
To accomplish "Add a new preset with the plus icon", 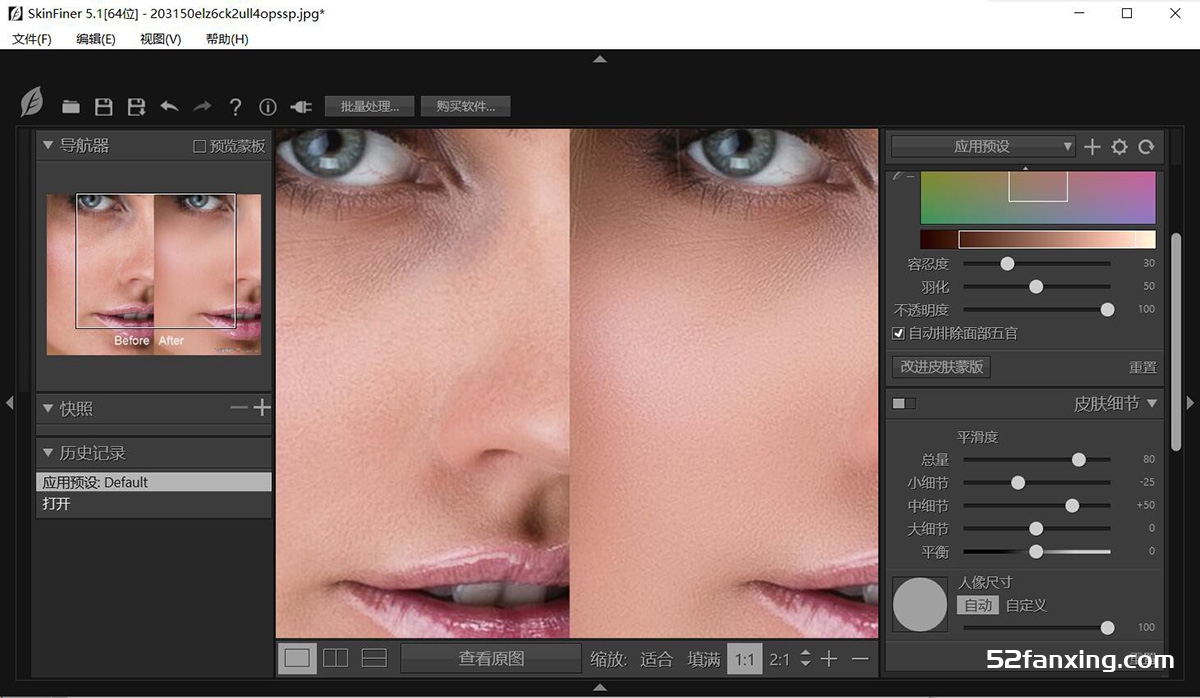I will click(1092, 147).
